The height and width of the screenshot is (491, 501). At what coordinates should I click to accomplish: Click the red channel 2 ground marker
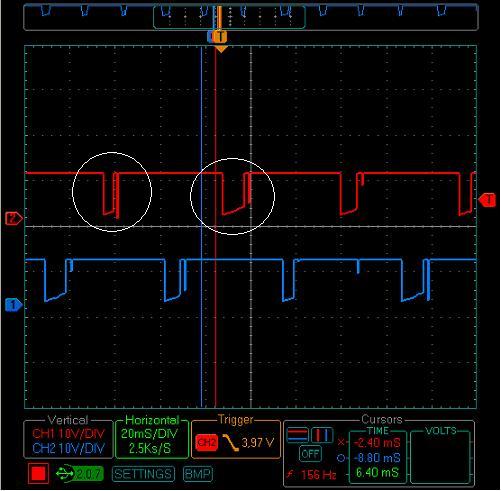14,219
